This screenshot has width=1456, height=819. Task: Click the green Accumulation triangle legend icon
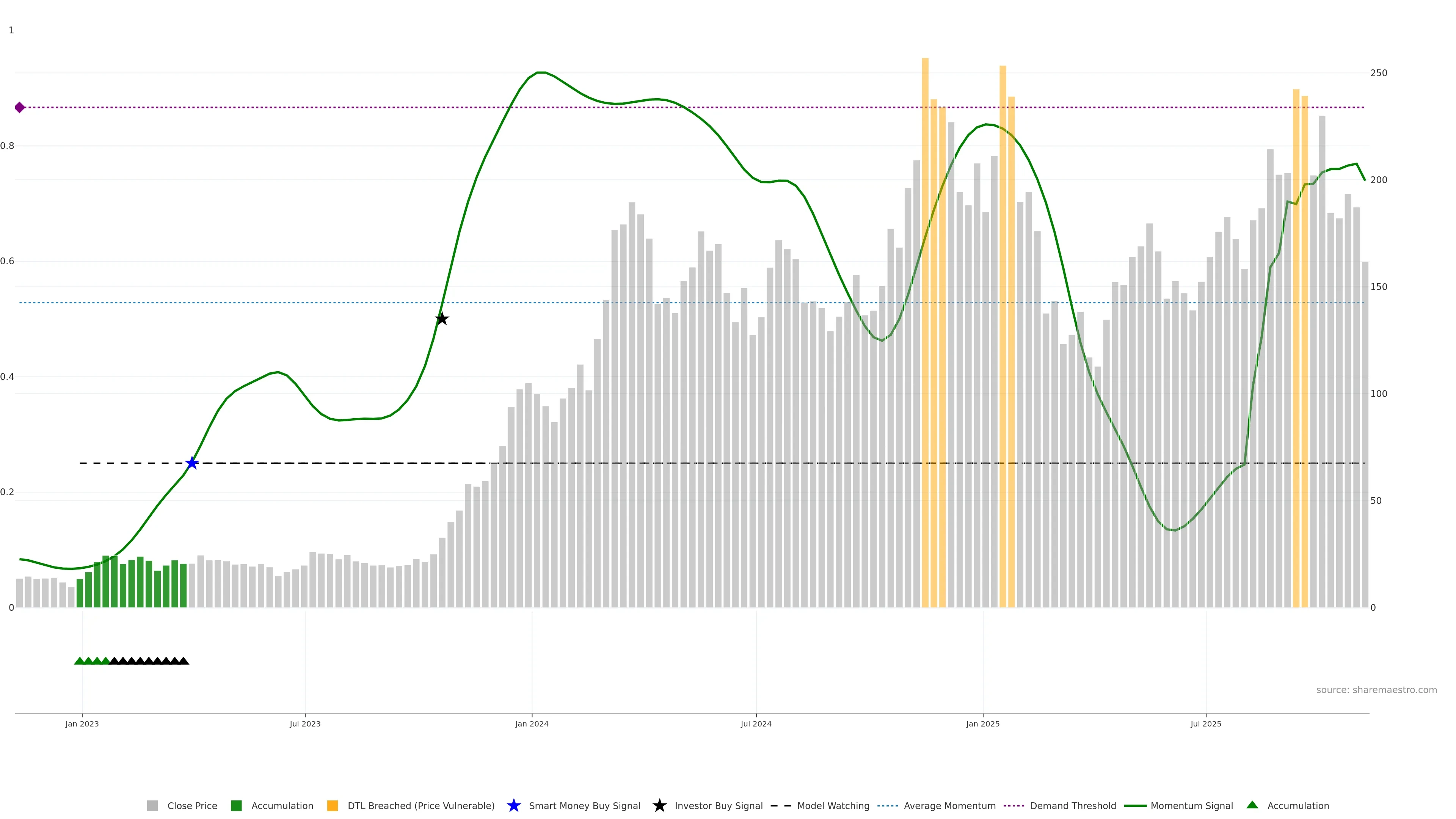point(1252,805)
